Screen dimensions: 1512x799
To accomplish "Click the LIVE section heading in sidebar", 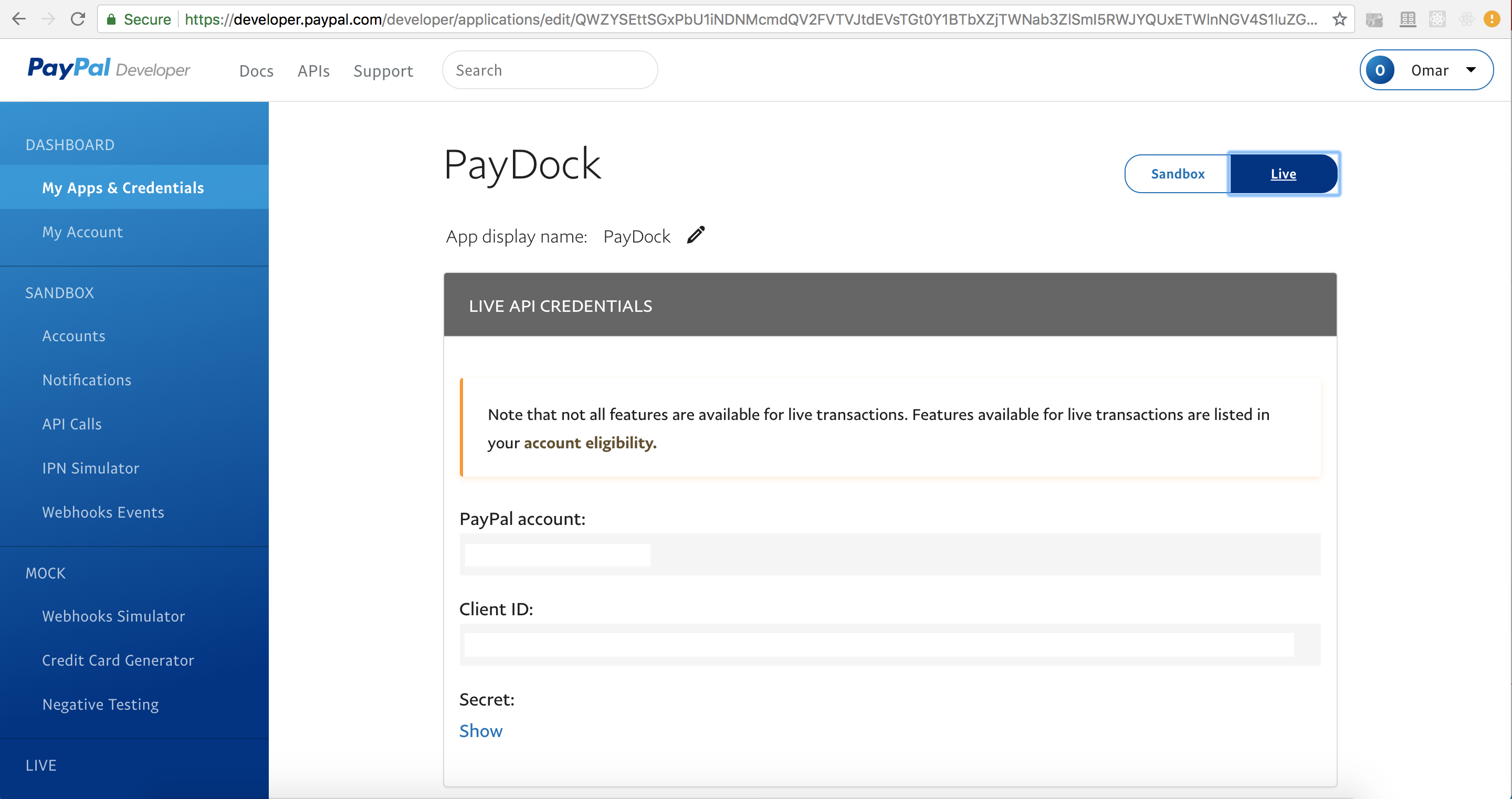I will 41,765.
